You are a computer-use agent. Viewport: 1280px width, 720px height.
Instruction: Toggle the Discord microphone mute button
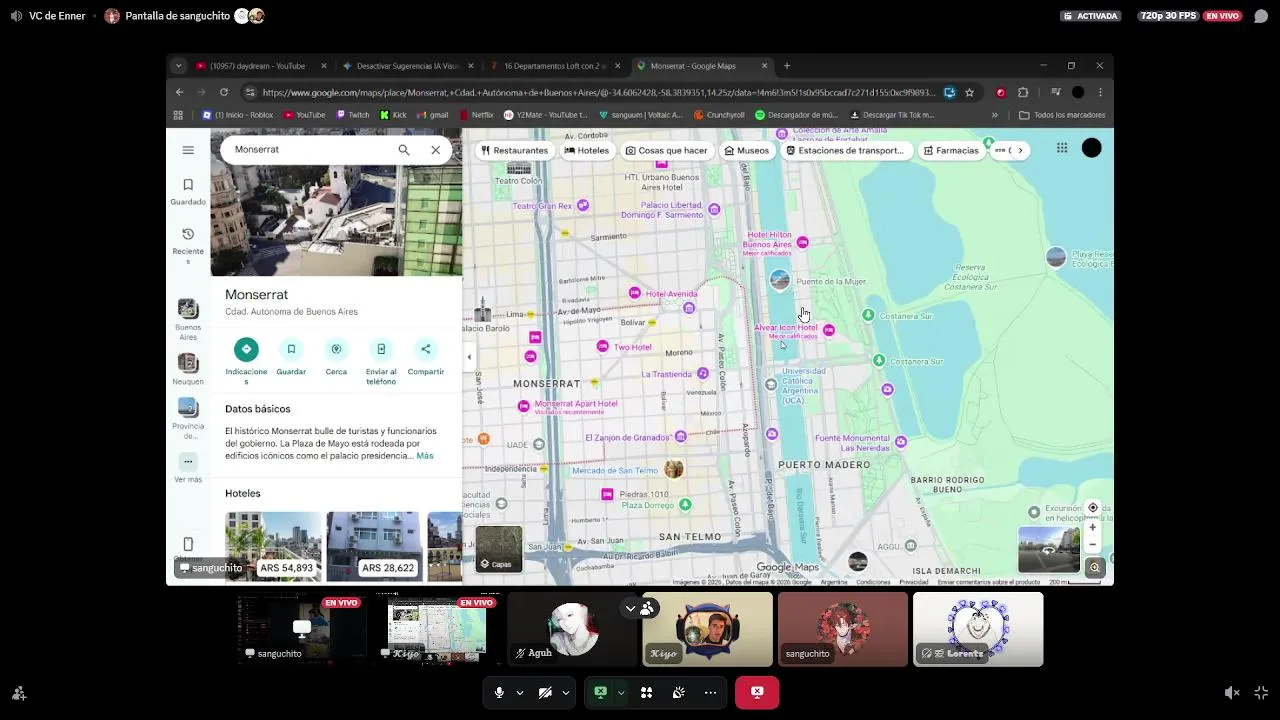[x=499, y=692]
